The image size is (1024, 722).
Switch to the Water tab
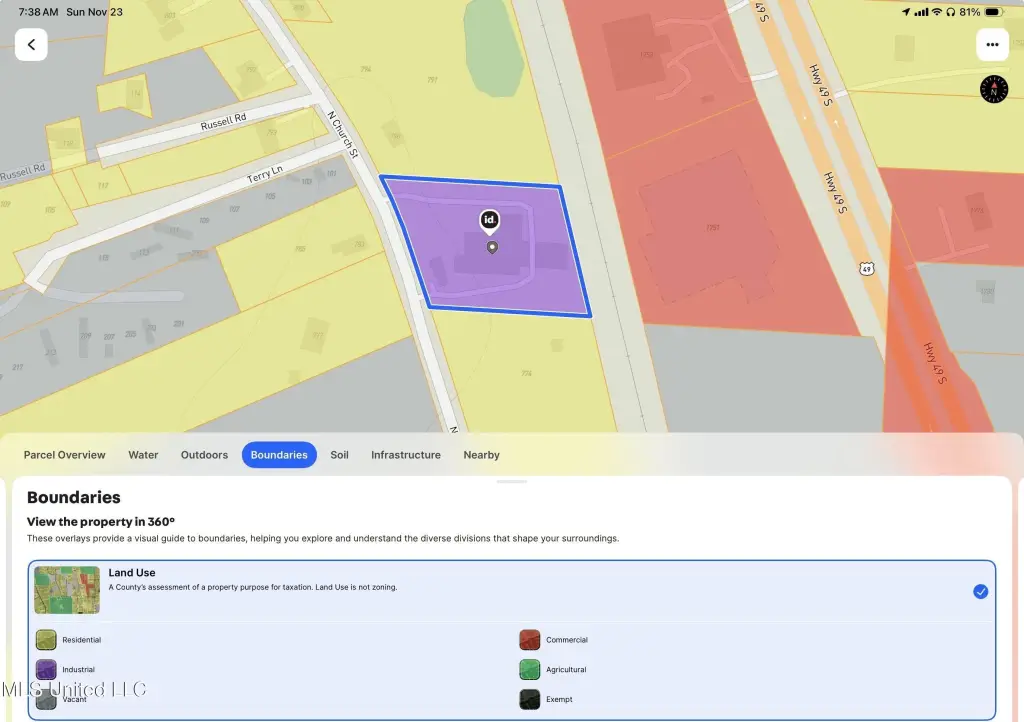(x=143, y=455)
